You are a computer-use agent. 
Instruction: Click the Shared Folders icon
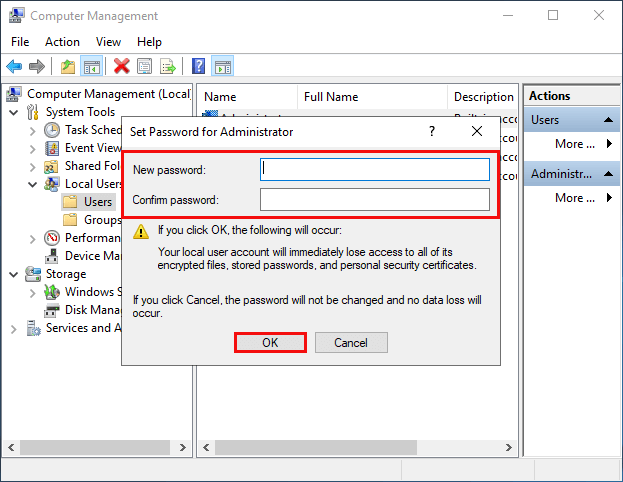click(52, 166)
